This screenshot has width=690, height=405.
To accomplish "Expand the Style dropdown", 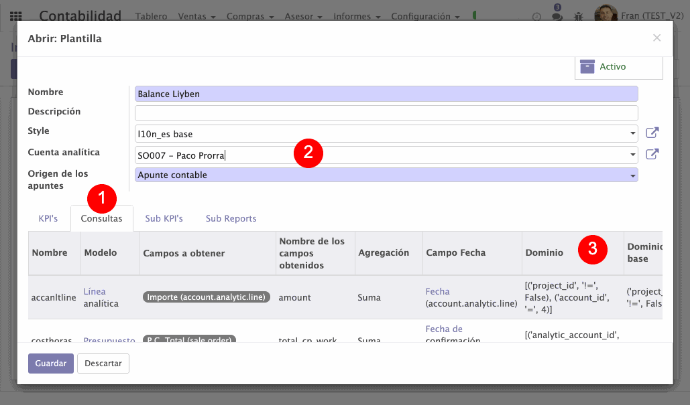I will (x=633, y=133).
